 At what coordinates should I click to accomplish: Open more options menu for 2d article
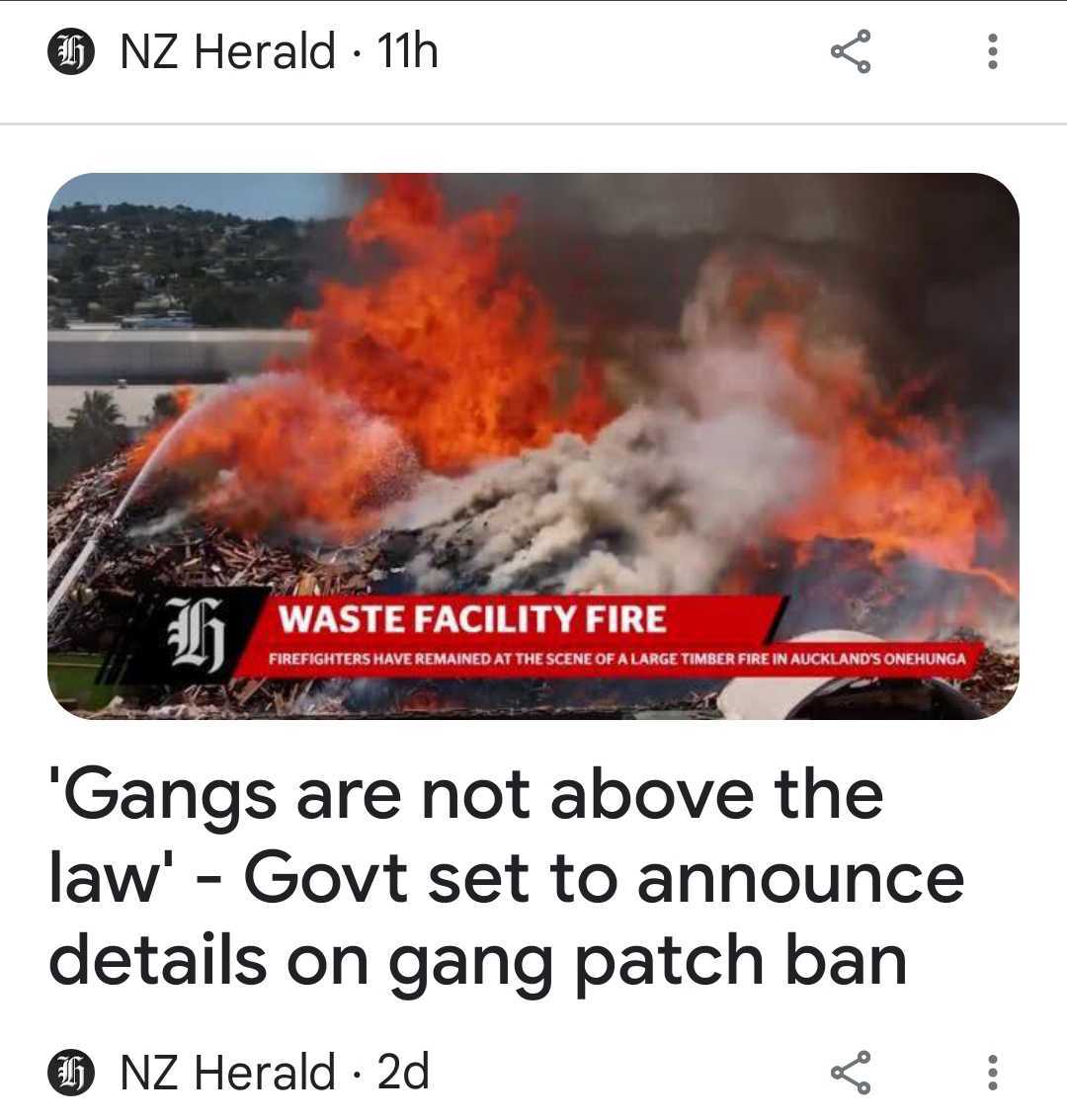click(x=992, y=1073)
